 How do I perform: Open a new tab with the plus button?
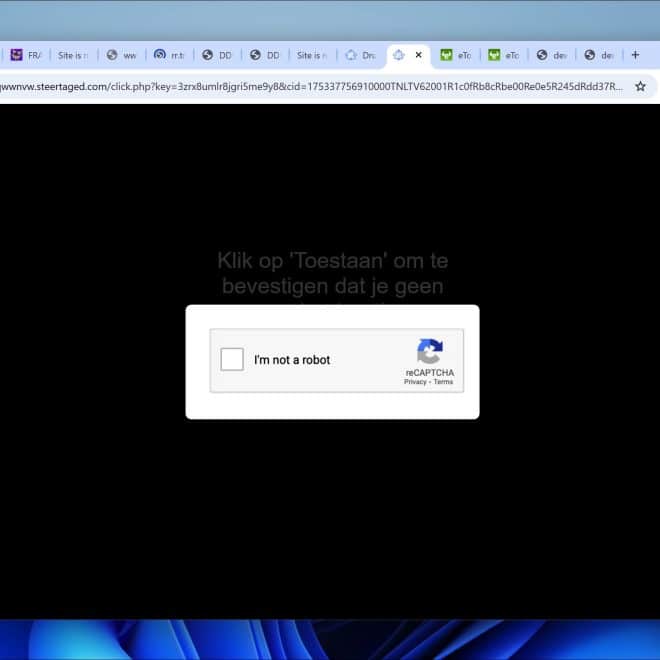[635, 55]
